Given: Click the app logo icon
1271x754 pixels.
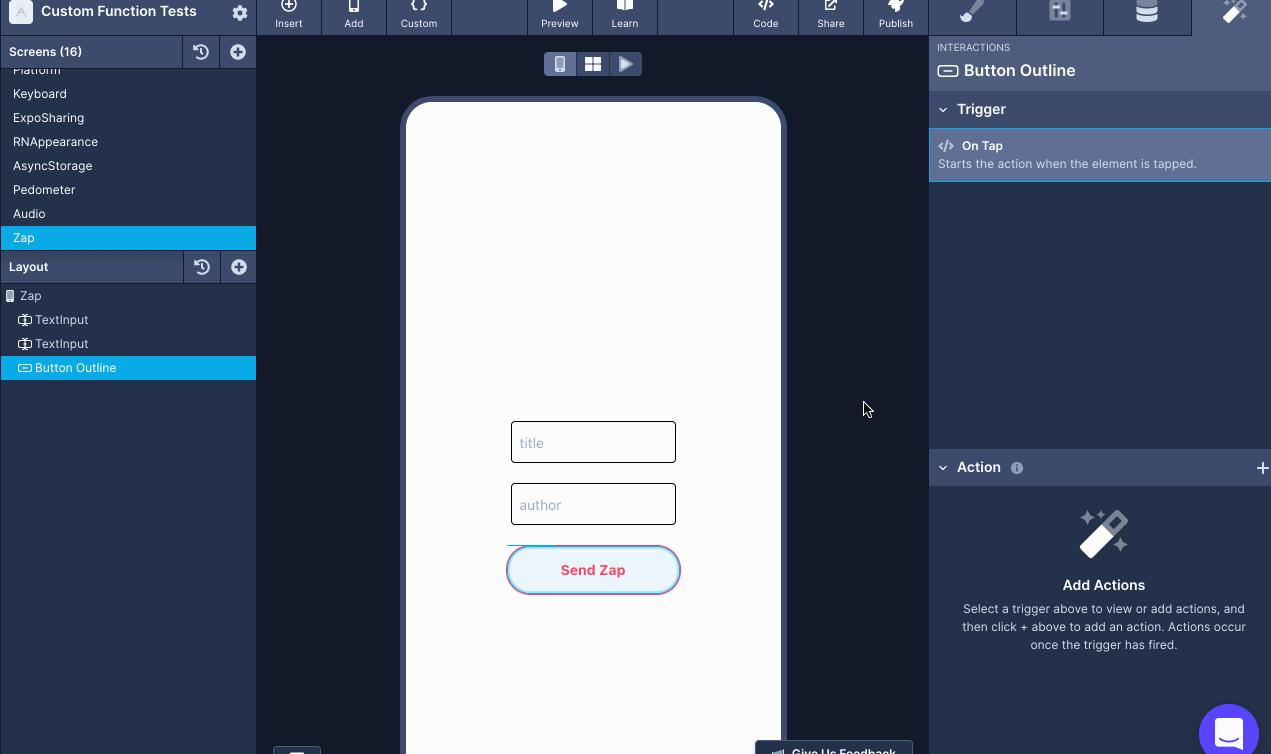Looking at the screenshot, I should (x=21, y=13).
